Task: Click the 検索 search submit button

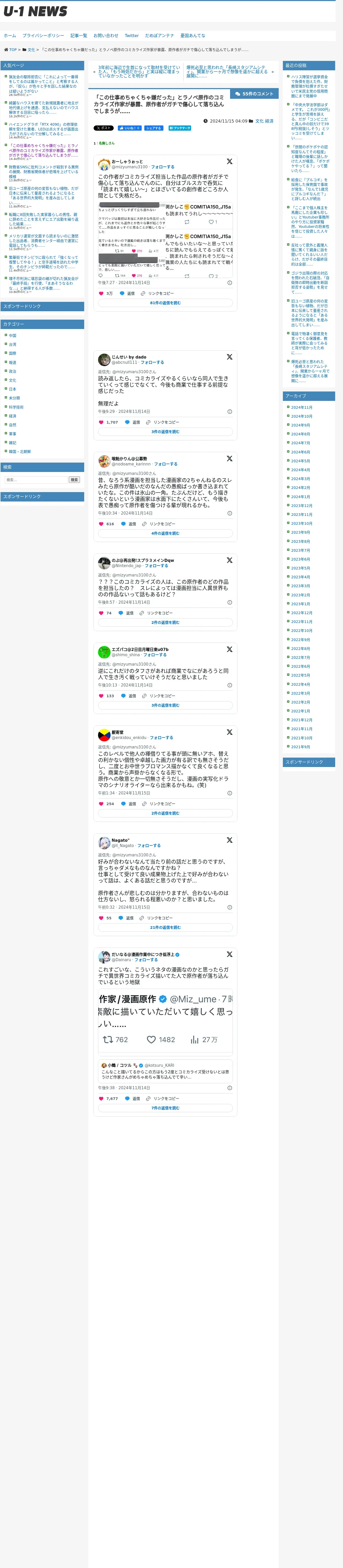Action: click(x=74, y=480)
